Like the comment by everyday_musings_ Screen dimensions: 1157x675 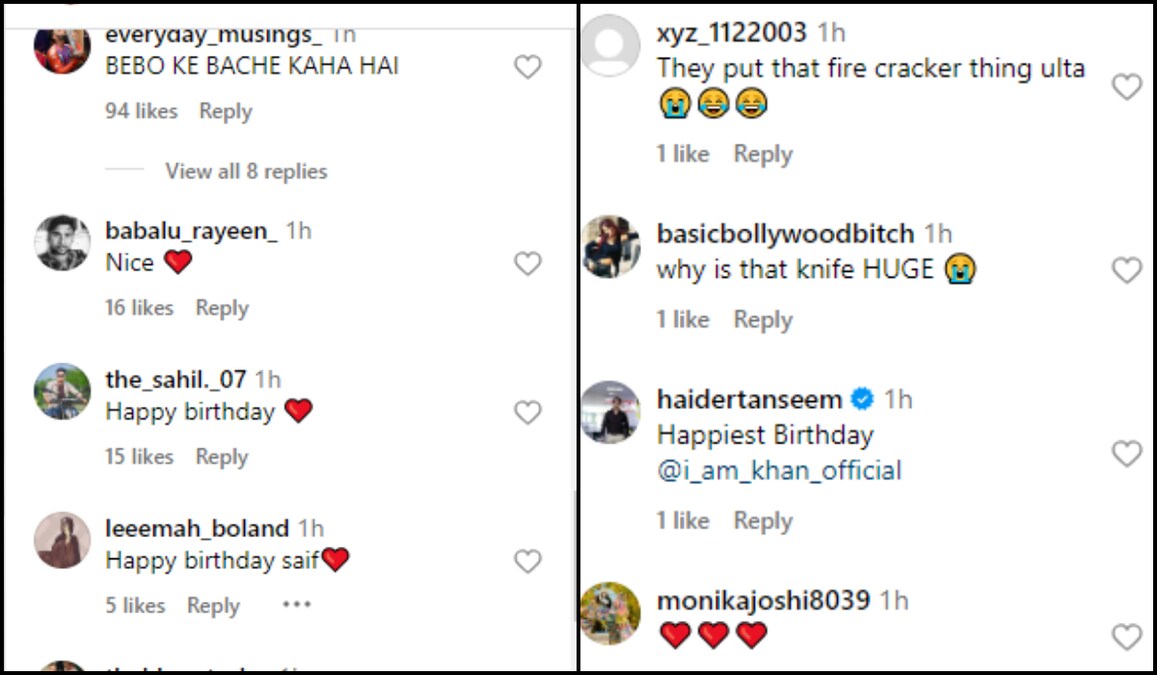[528, 66]
